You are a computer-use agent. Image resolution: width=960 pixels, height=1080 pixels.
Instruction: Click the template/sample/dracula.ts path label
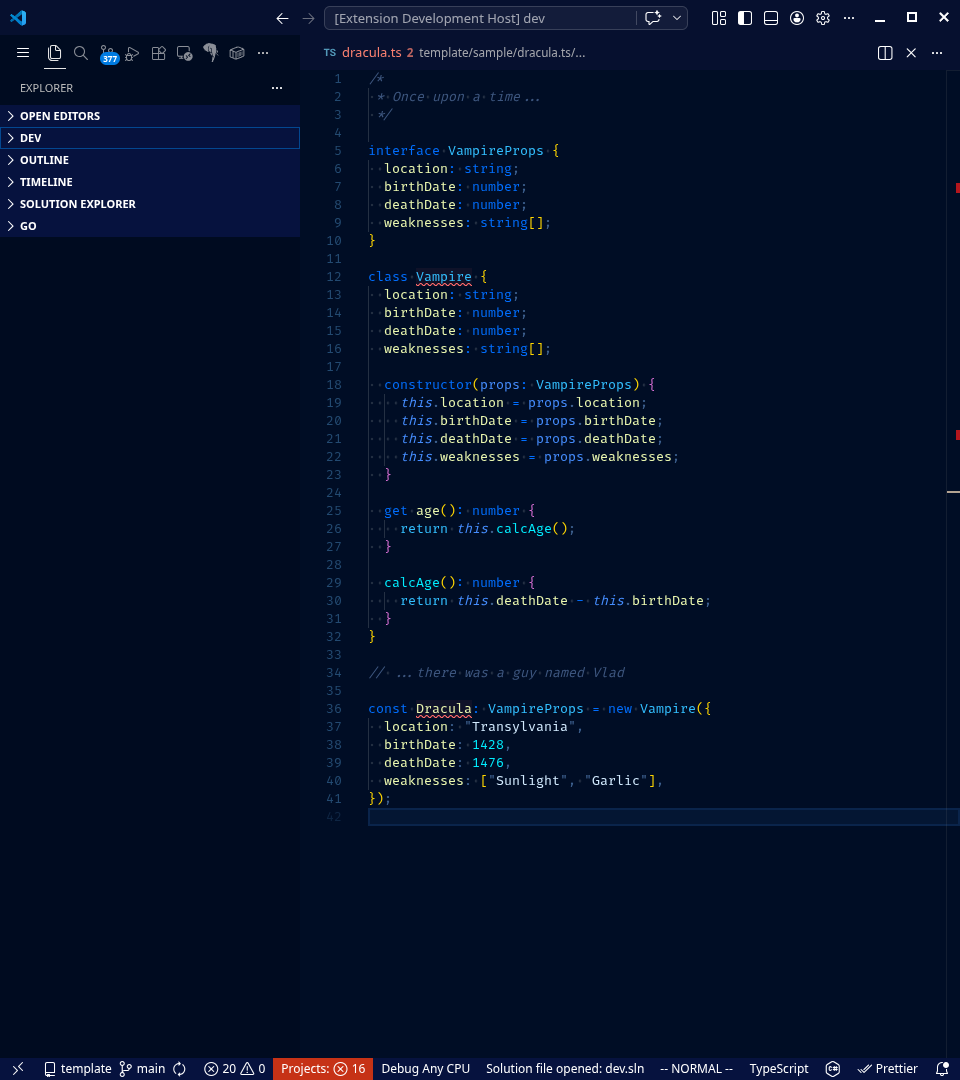tap(502, 53)
